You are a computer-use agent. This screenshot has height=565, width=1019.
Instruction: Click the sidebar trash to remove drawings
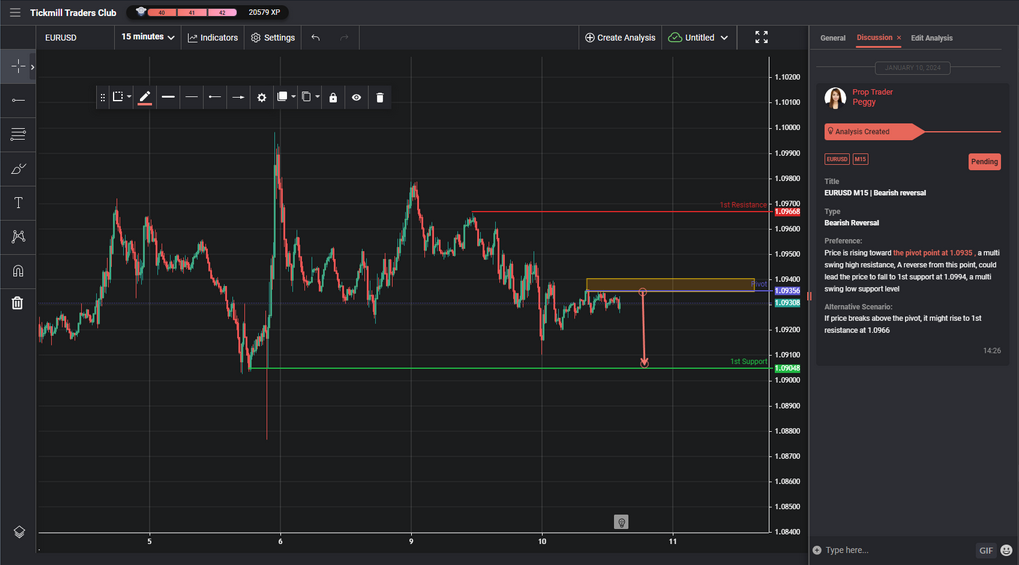[x=18, y=302]
